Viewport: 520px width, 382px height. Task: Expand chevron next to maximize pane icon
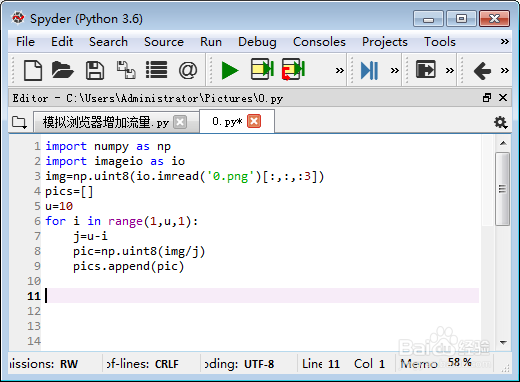click(x=450, y=70)
